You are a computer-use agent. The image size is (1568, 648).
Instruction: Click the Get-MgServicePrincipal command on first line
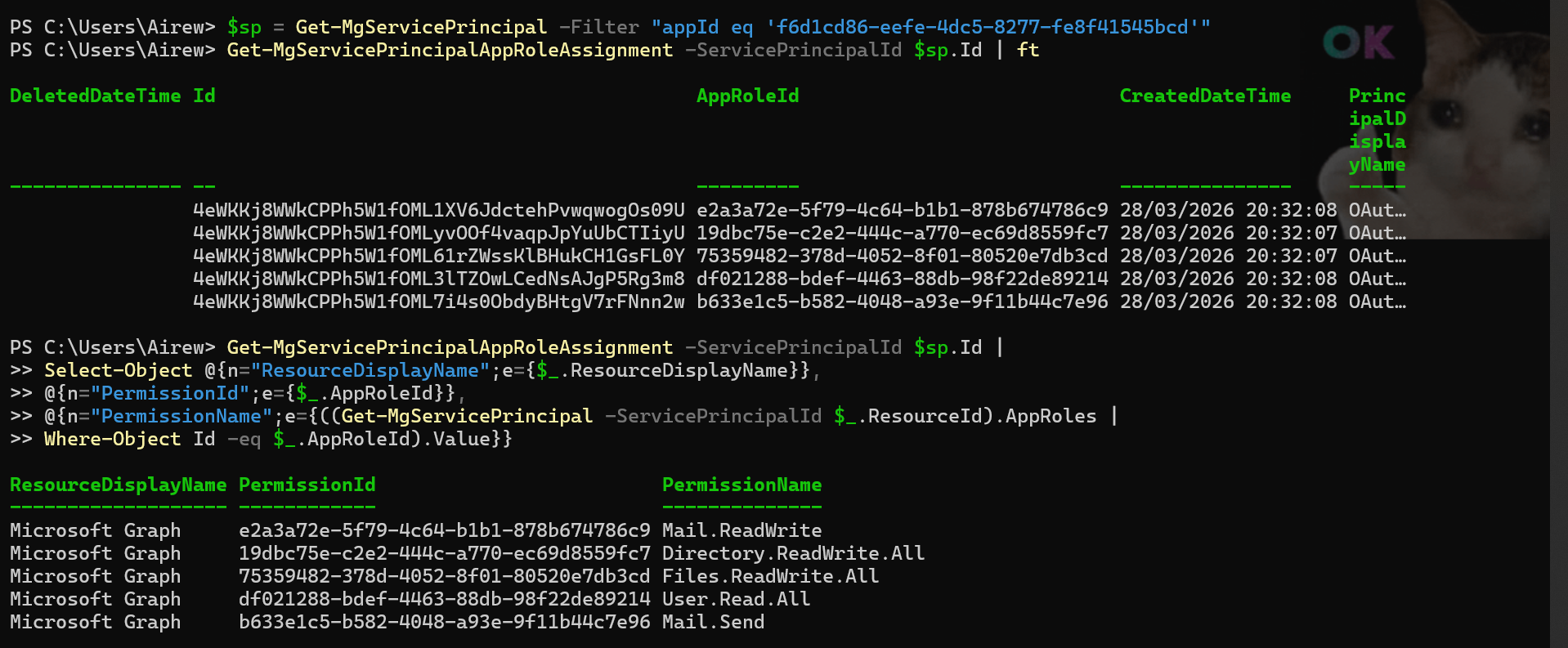tap(421, 27)
